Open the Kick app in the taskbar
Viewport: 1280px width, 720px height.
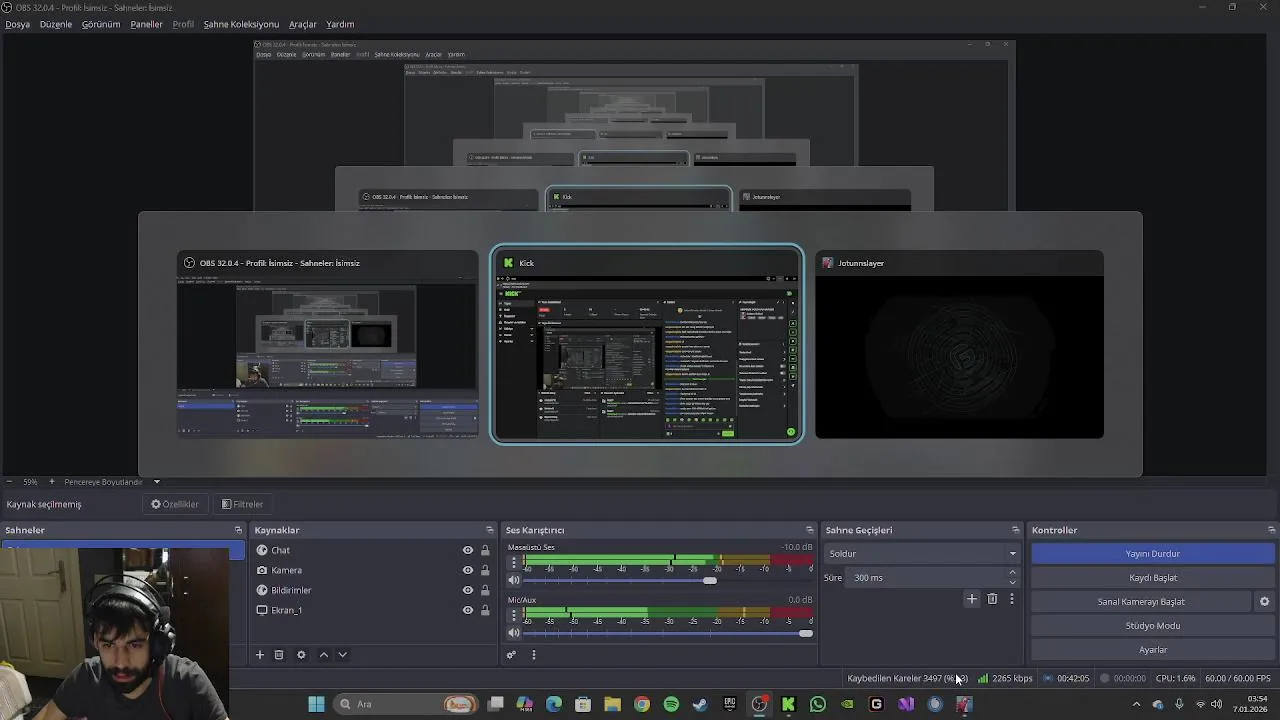788,704
